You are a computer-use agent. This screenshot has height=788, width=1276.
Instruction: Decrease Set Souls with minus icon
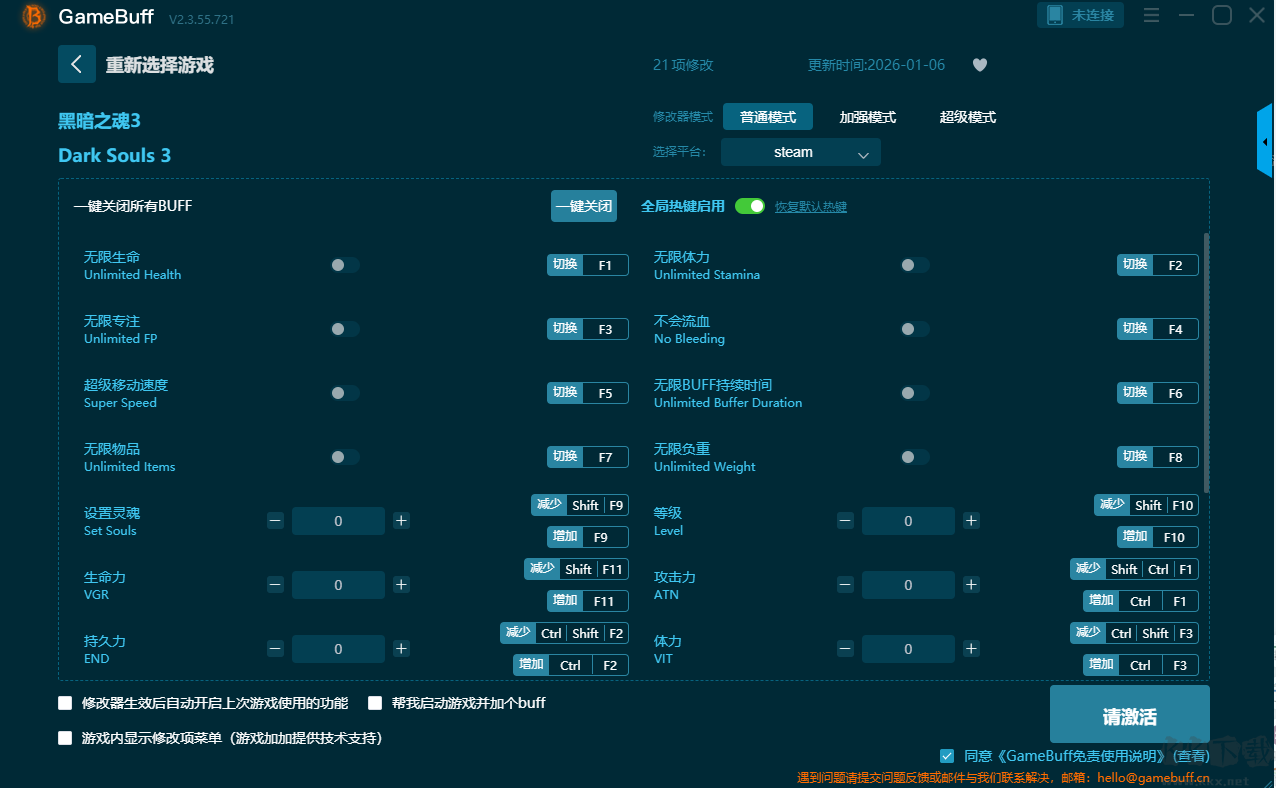[x=275, y=521]
